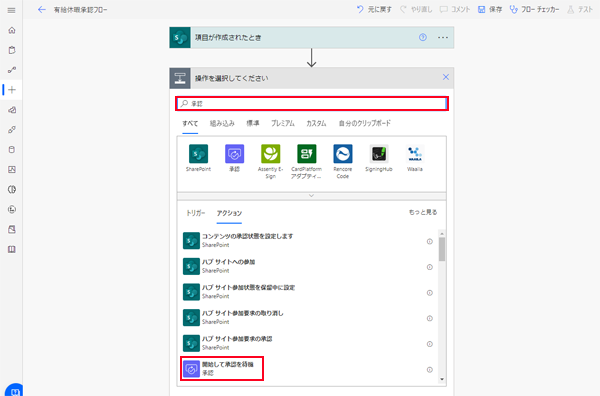Open コメント in the top bar

point(455,10)
